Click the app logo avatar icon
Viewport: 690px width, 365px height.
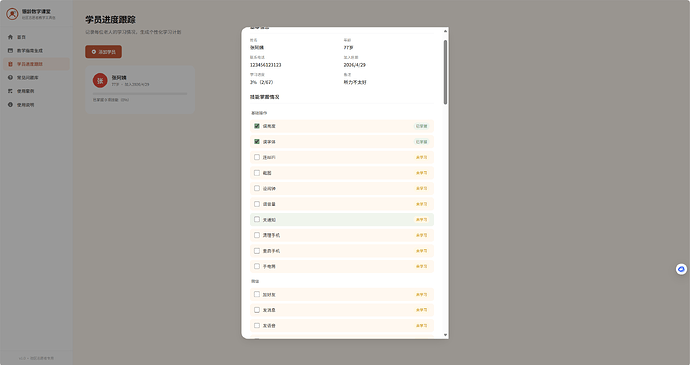tap(12, 14)
